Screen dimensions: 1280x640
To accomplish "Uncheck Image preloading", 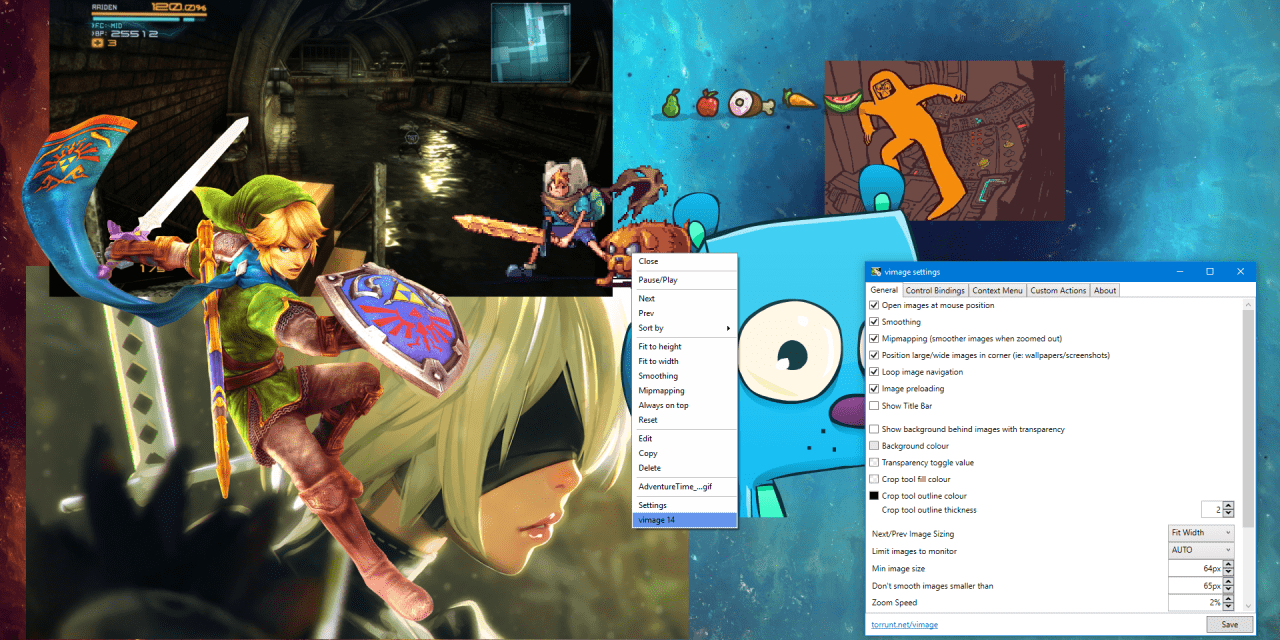I will [874, 389].
